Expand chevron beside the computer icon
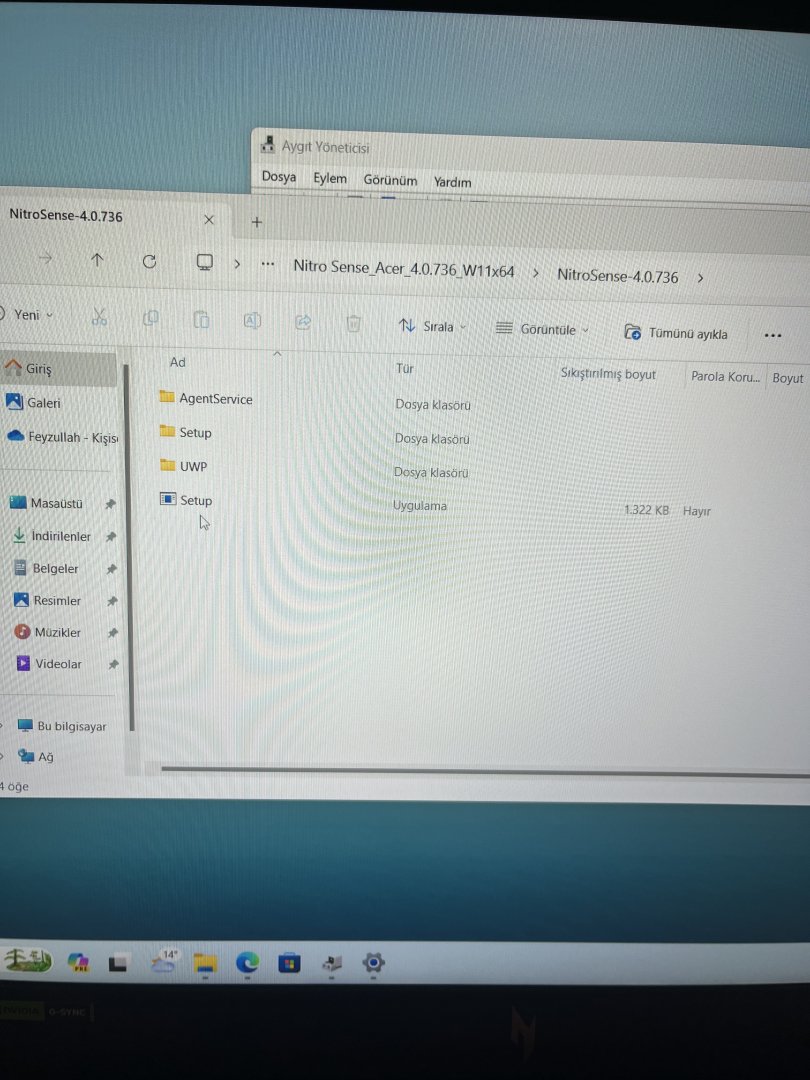 (237, 263)
